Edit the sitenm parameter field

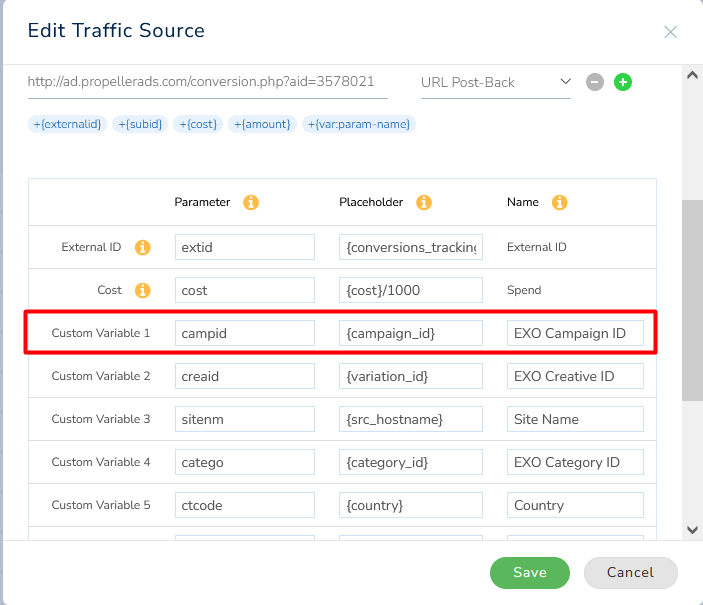point(245,419)
